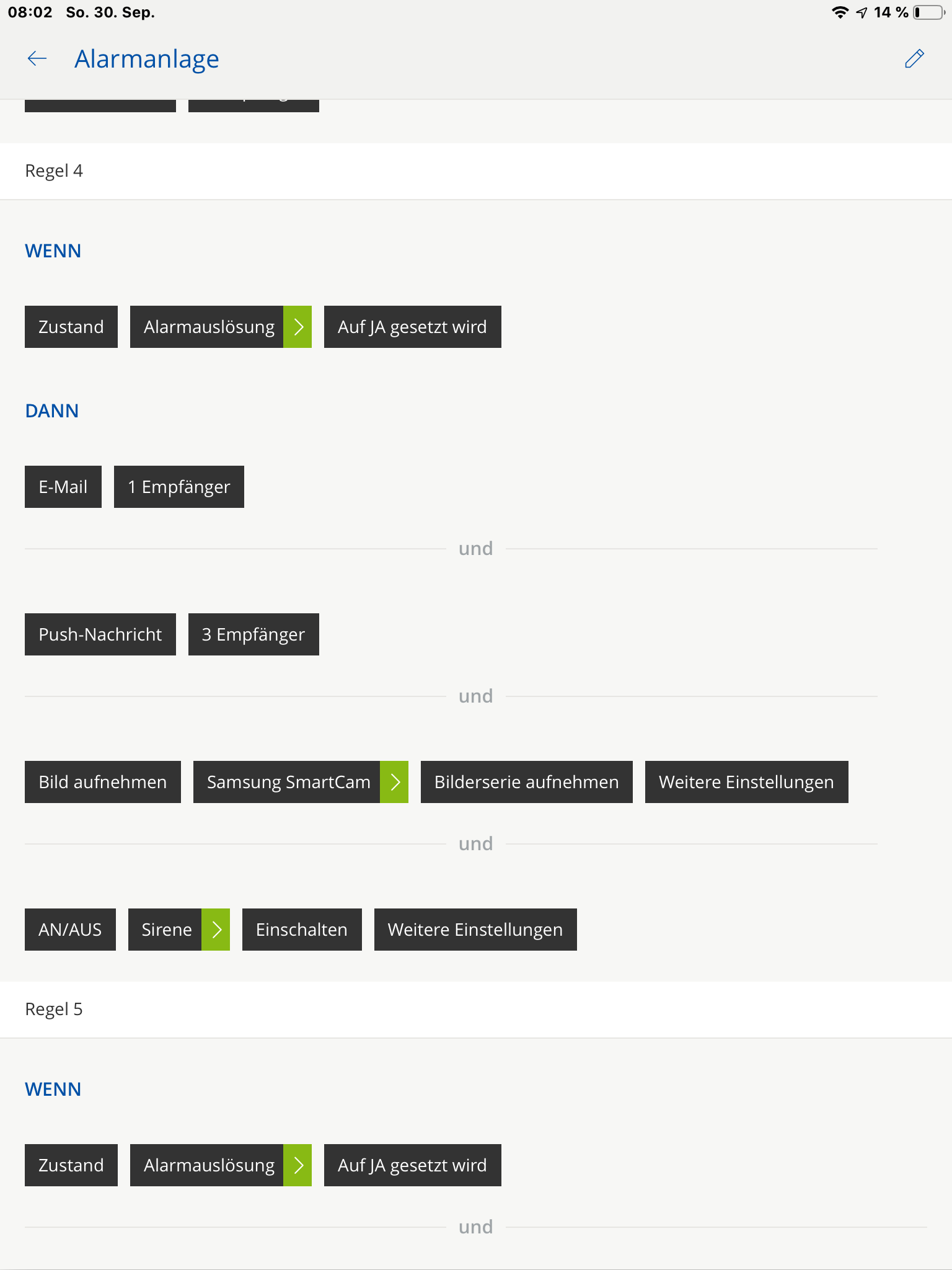Tap the Einschalten tag
Viewport: 952px width, 1270px height.
click(302, 930)
